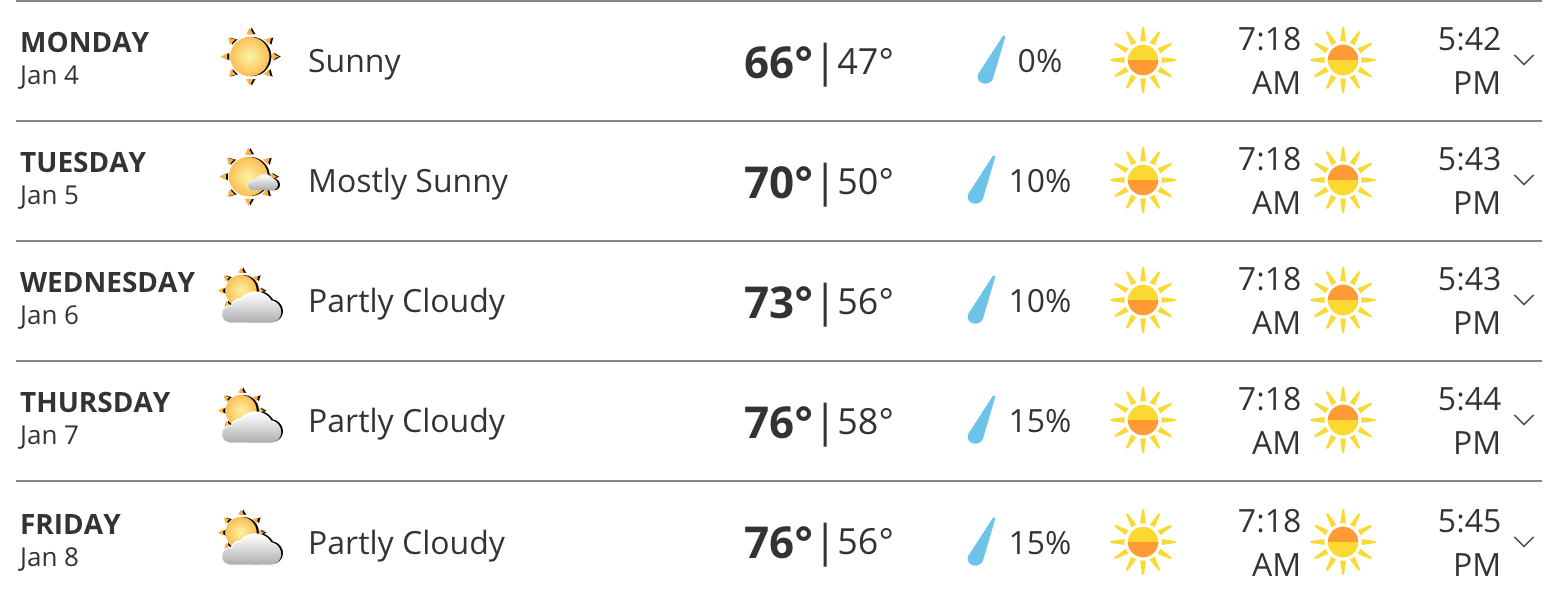Click Friday's 15% precipitation chance
The image size is (1558, 596).
(1040, 543)
